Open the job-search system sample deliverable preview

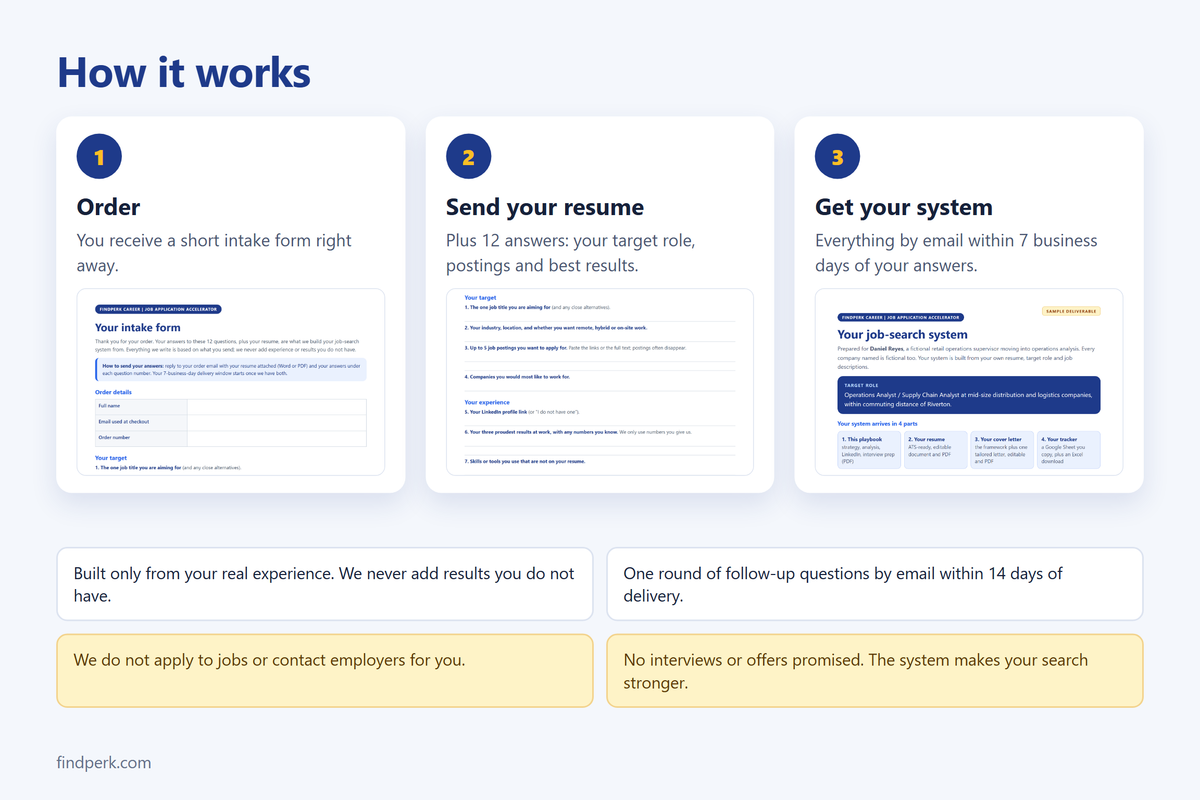coord(969,382)
